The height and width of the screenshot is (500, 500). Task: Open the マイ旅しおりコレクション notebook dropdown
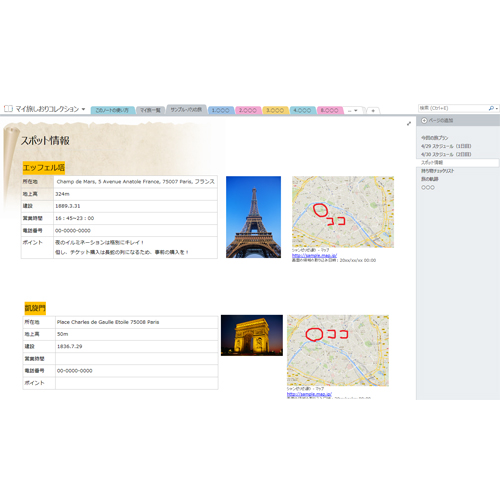click(83, 109)
